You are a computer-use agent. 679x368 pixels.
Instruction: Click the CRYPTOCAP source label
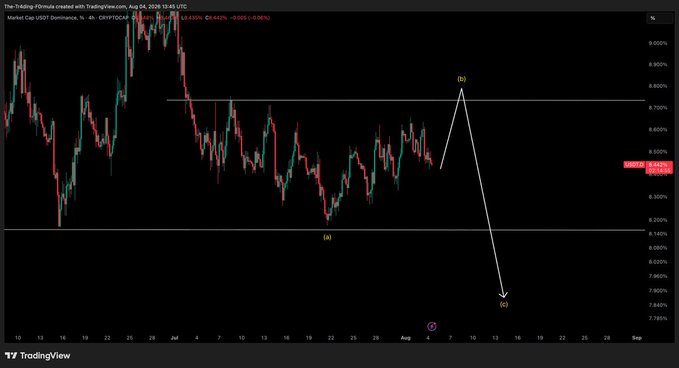[x=113, y=18]
